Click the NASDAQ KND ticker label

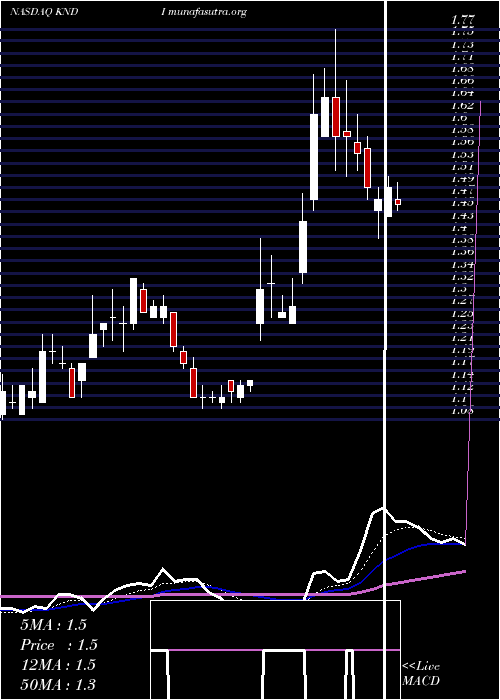pyautogui.click(x=44, y=12)
